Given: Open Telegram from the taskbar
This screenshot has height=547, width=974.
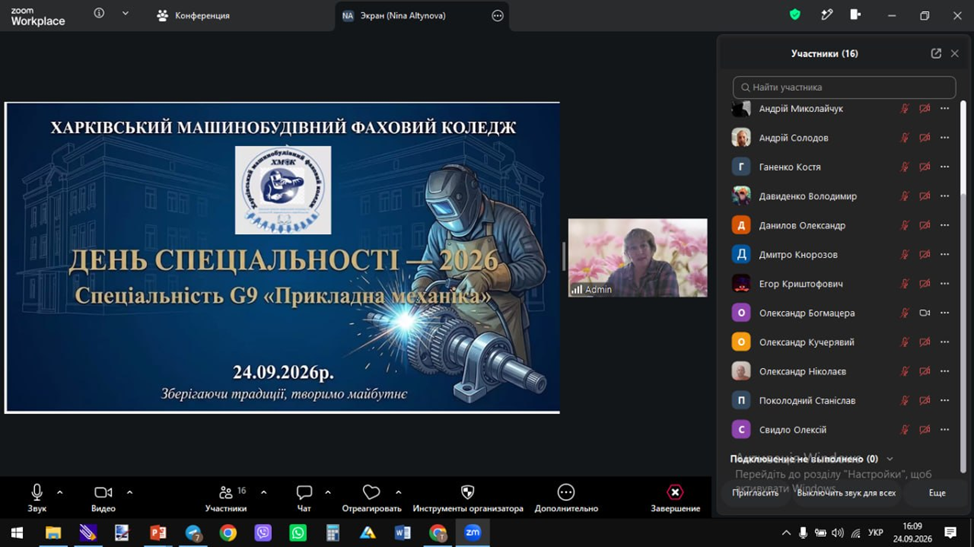Looking at the screenshot, I should click(193, 533).
